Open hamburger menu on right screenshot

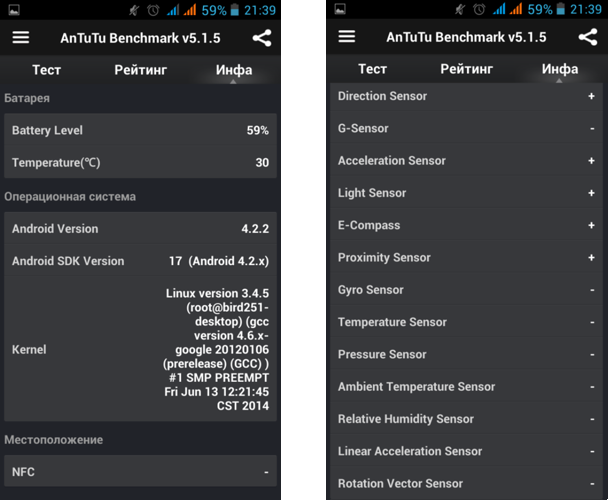347,36
